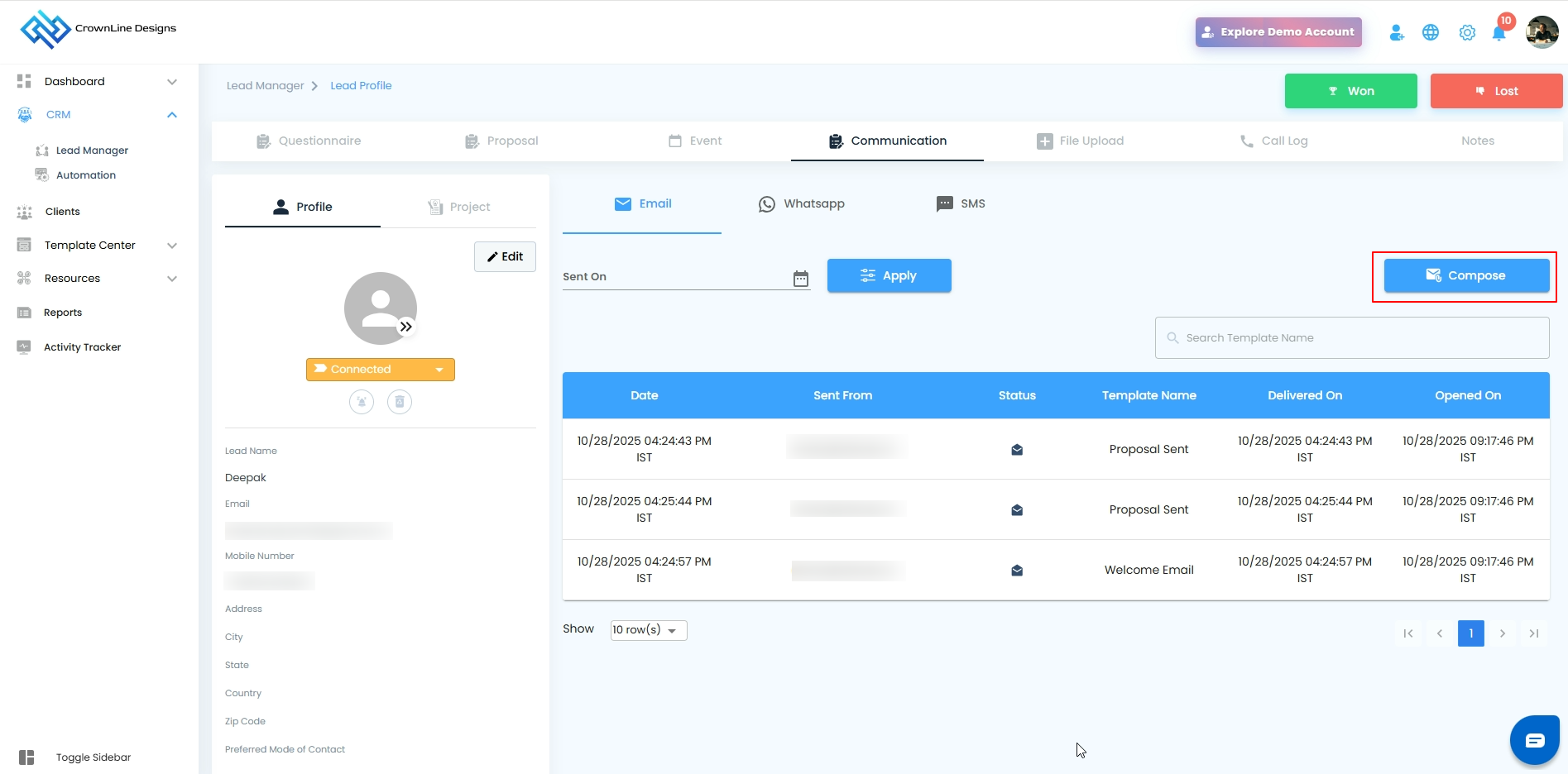Go to previous page of the table
1568x774 pixels.
coord(1440,633)
